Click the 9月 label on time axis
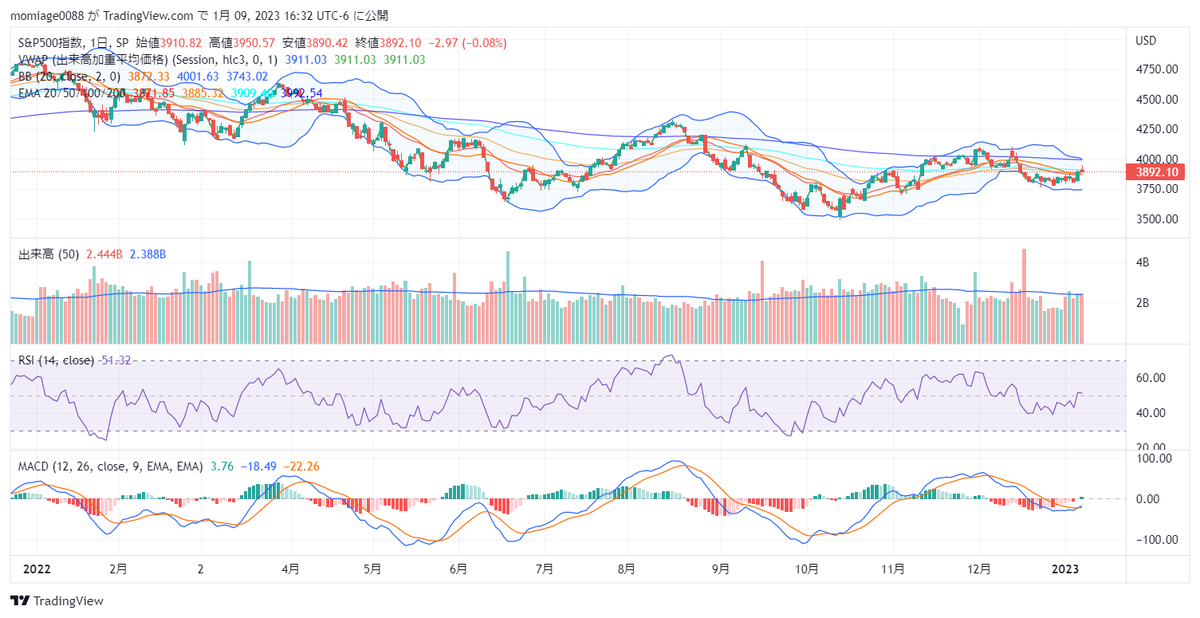The height and width of the screenshot is (618, 1200). 721,568
